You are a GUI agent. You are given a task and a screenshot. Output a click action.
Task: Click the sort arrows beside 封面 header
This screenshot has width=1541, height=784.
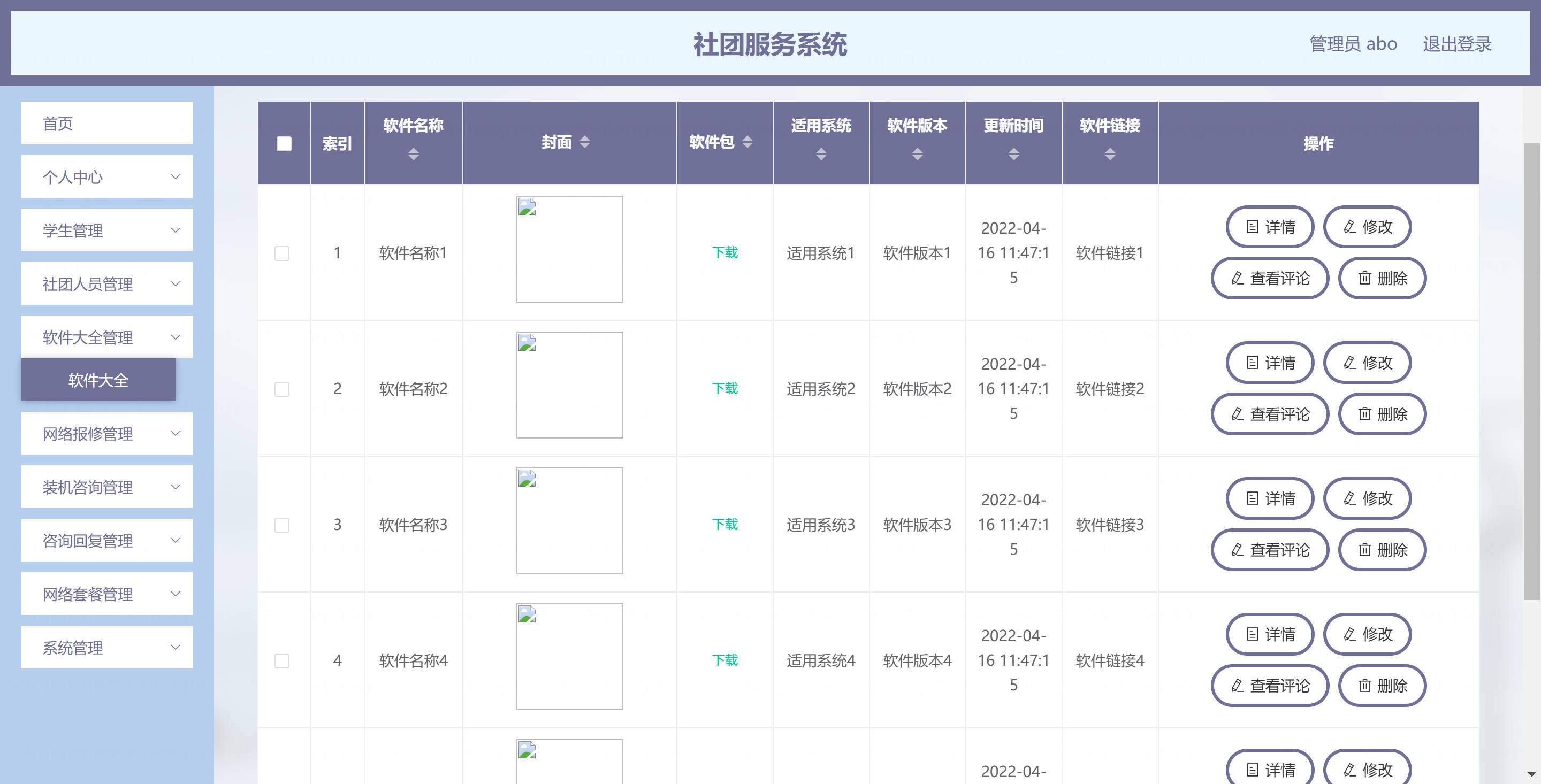point(585,142)
